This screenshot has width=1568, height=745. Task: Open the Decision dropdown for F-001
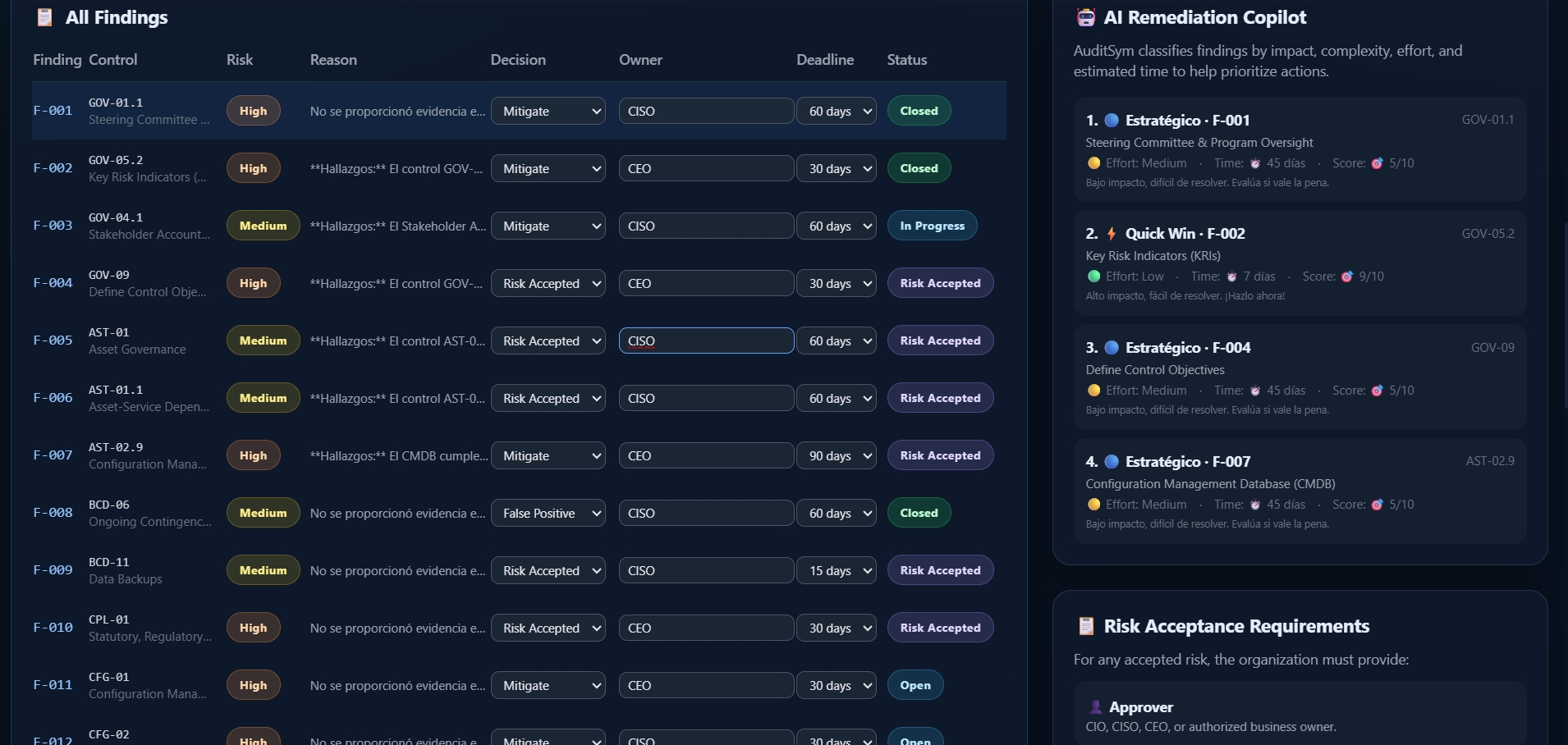coord(548,111)
